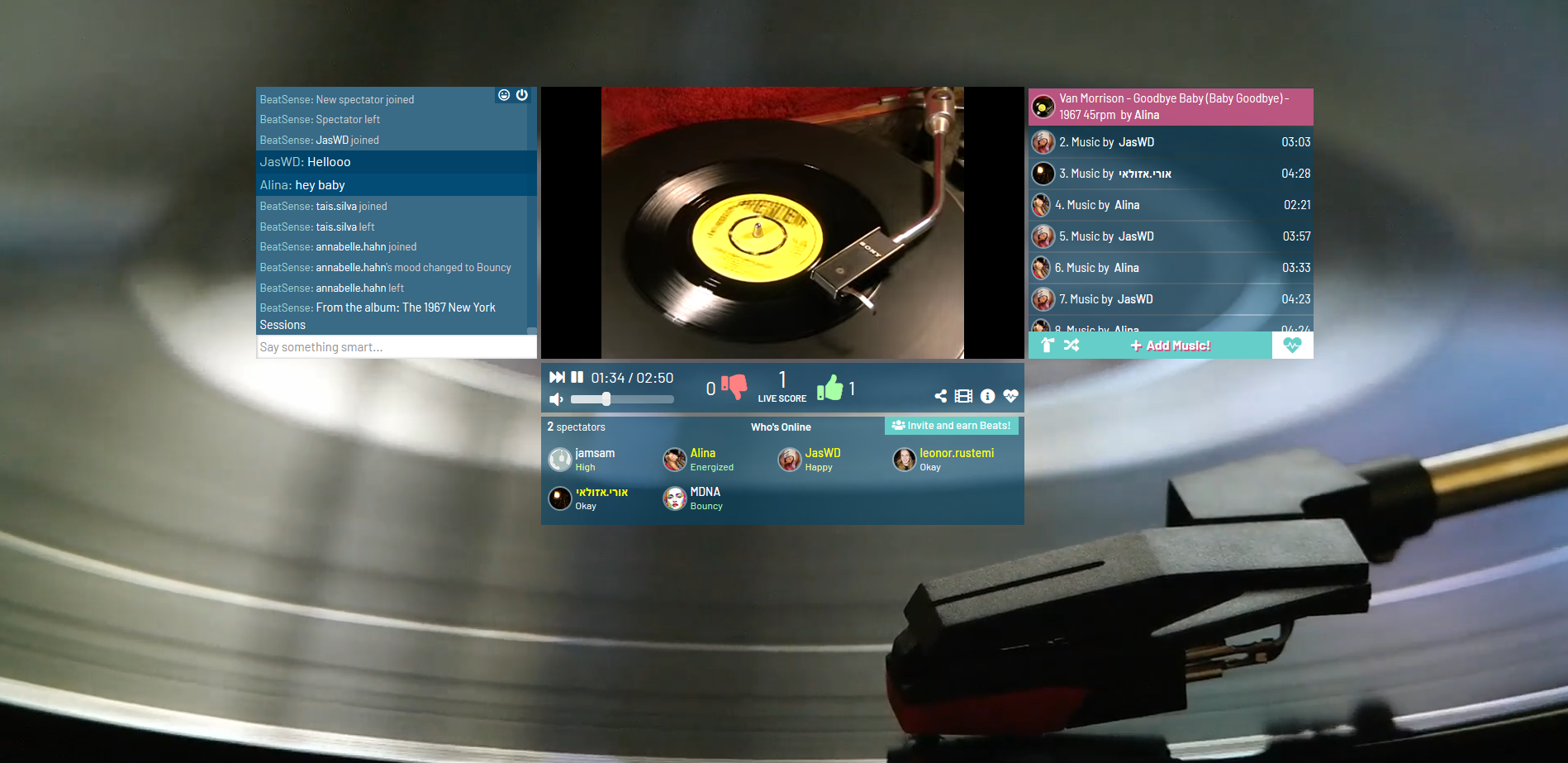Click the LIVE SCORE label

(x=782, y=398)
